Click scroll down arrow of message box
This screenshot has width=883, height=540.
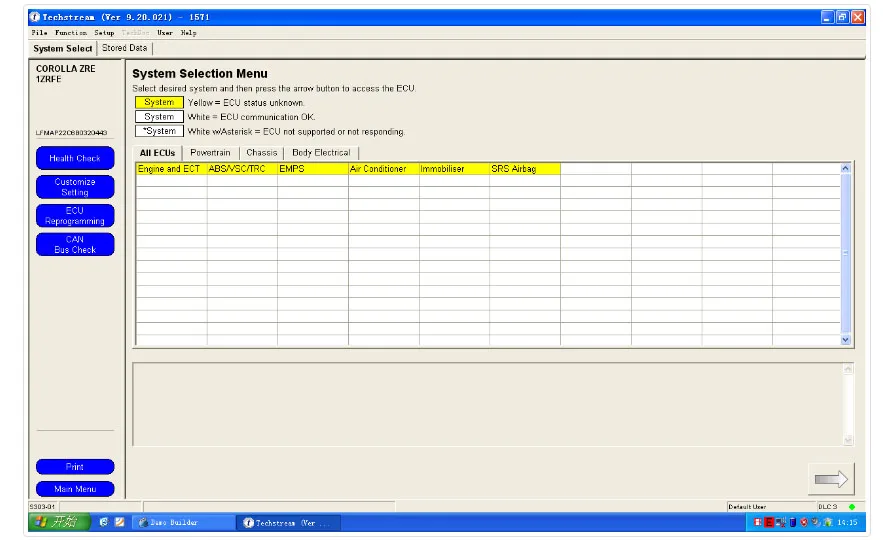(x=848, y=440)
